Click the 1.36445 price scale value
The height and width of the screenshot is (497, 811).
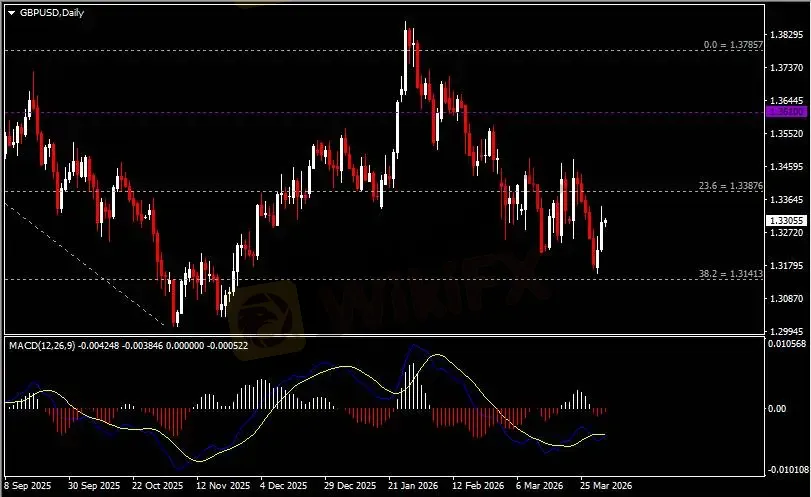pos(786,100)
